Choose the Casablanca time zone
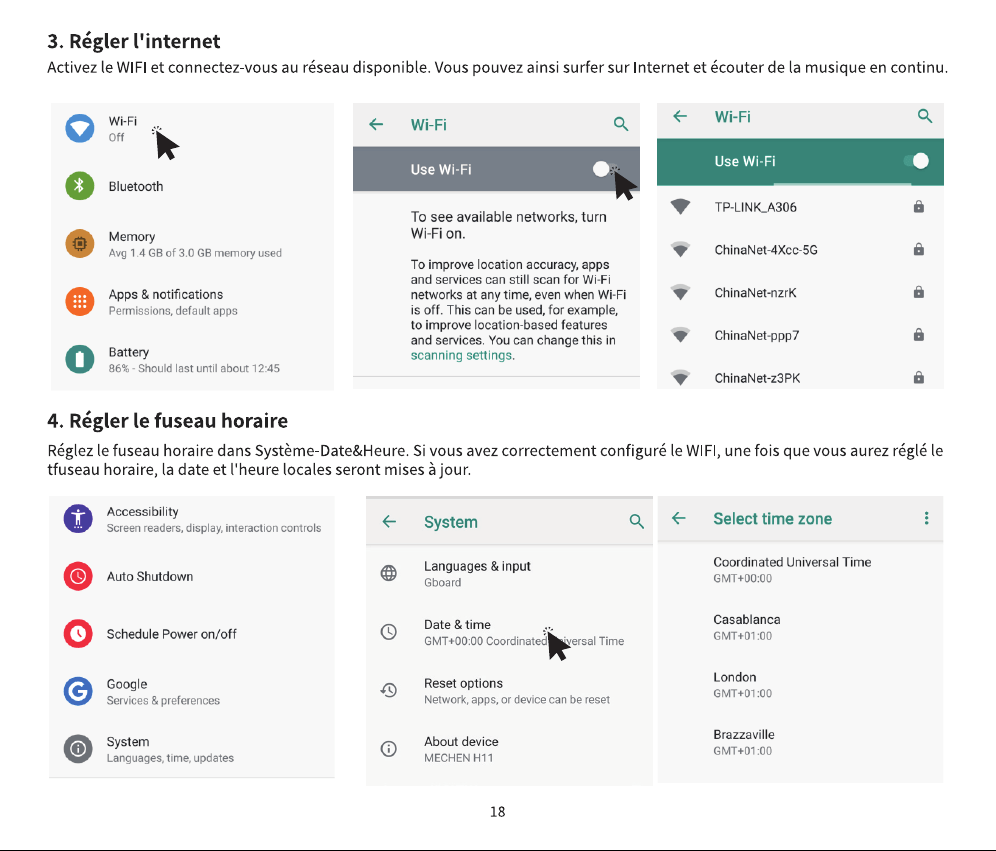The width and height of the screenshot is (996, 851). pos(800,627)
